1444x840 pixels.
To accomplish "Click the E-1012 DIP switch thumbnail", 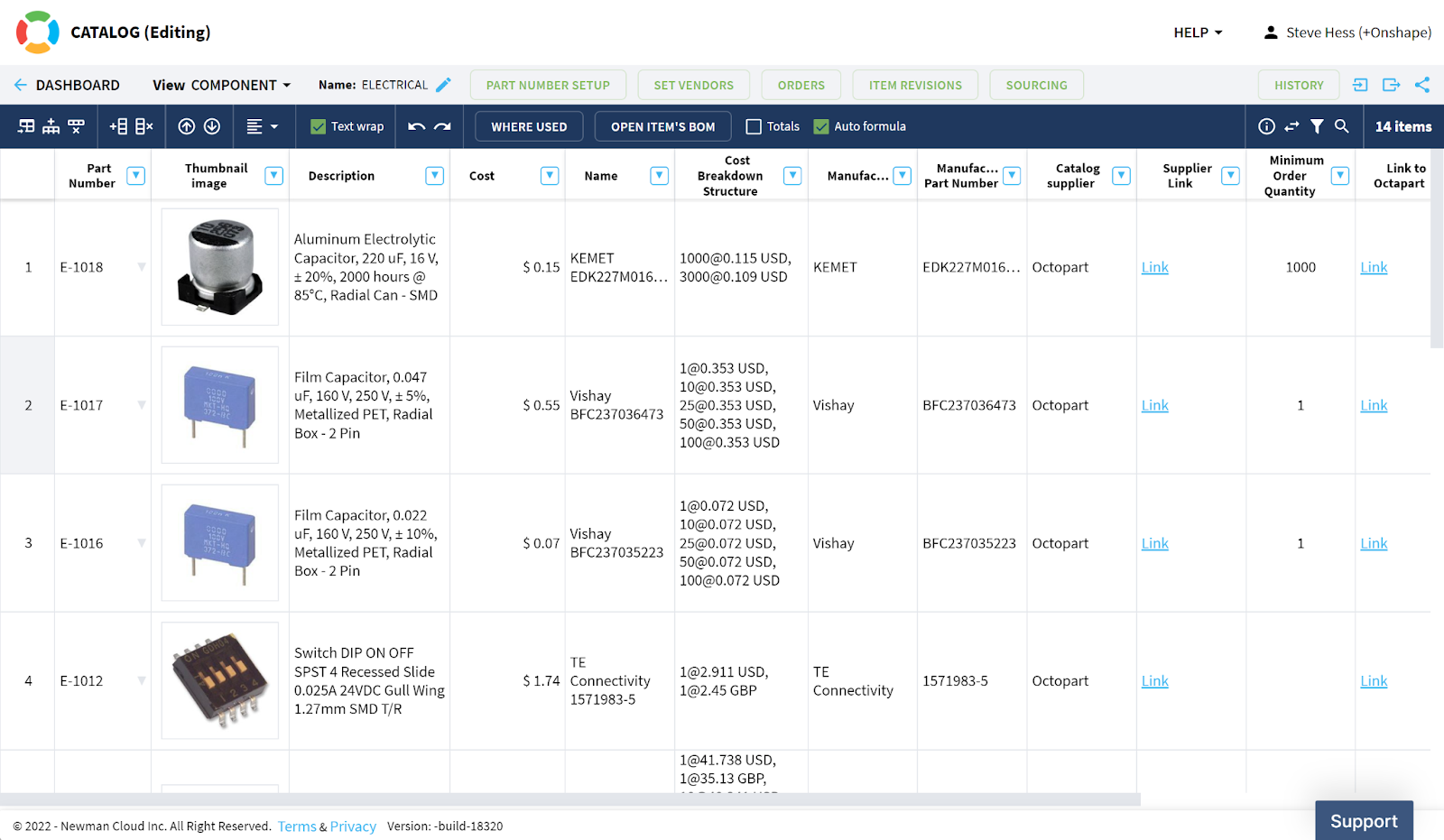I will (220, 681).
